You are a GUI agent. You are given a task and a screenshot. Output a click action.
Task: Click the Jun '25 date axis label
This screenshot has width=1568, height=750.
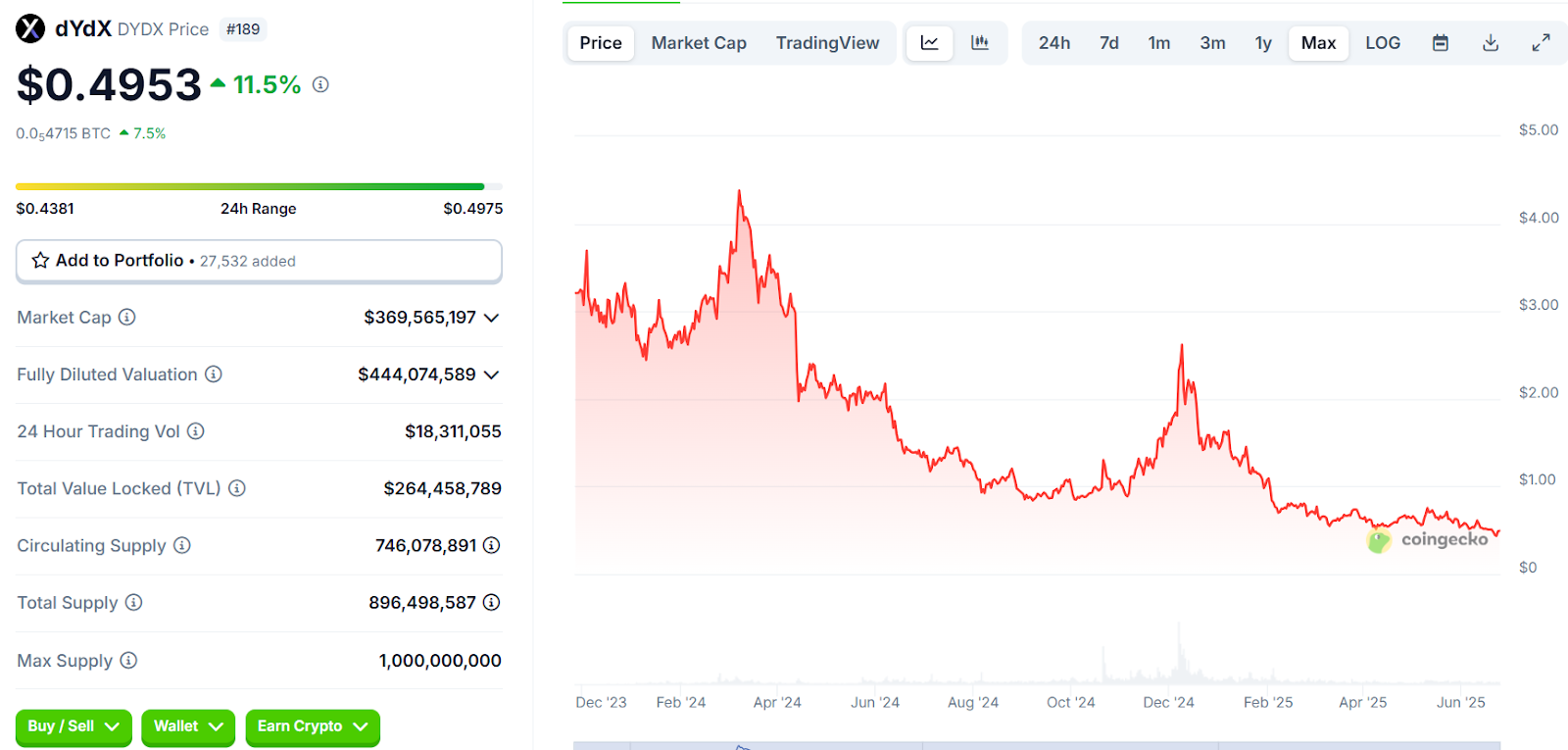1461,702
